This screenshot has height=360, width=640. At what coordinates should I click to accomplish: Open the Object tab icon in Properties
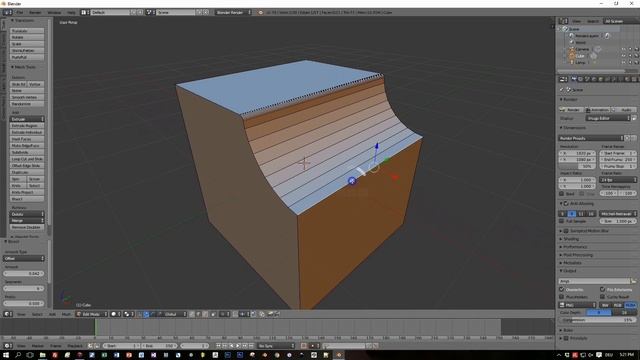(x=600, y=79)
